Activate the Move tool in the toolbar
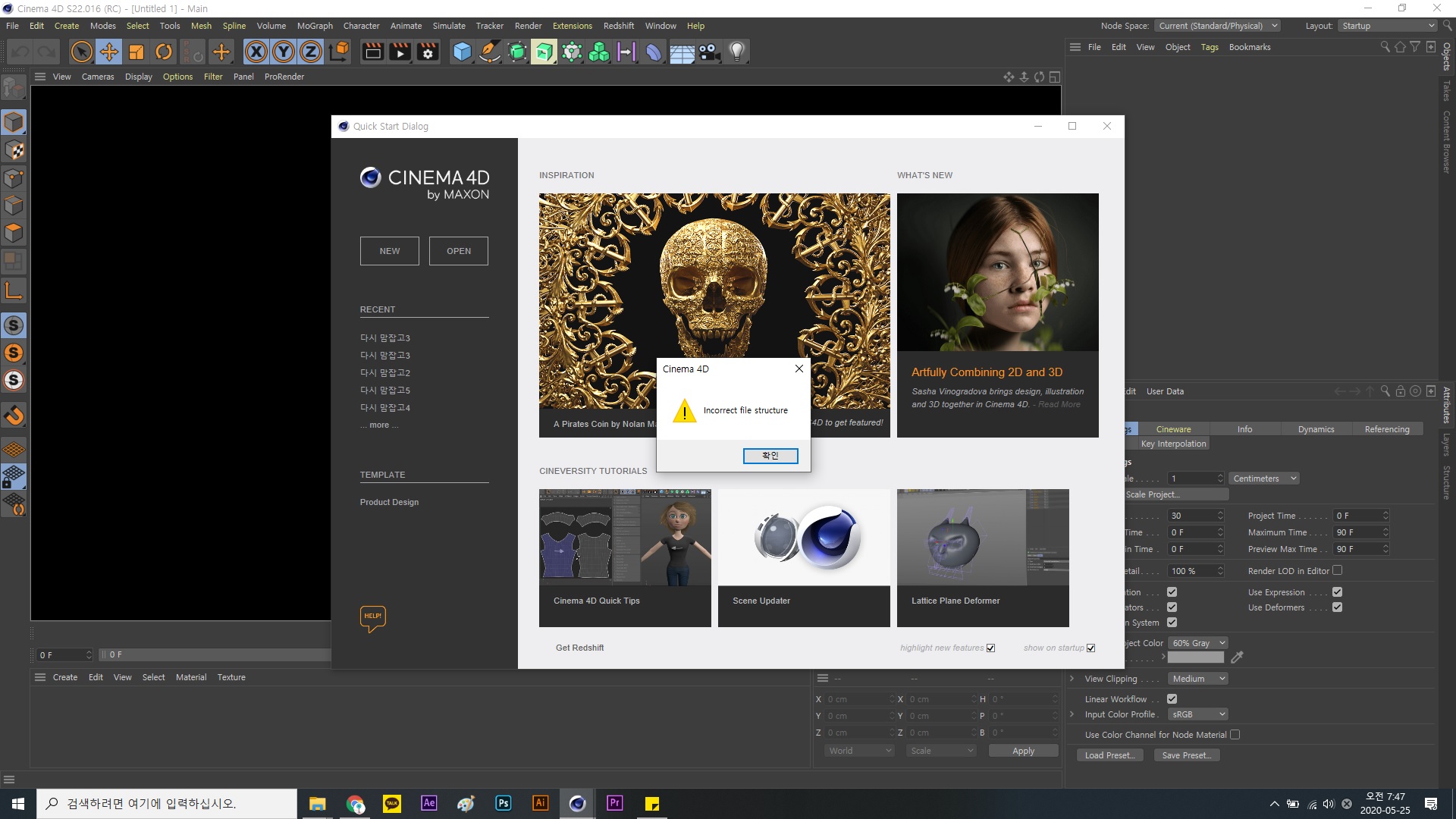1456x819 pixels. (109, 52)
